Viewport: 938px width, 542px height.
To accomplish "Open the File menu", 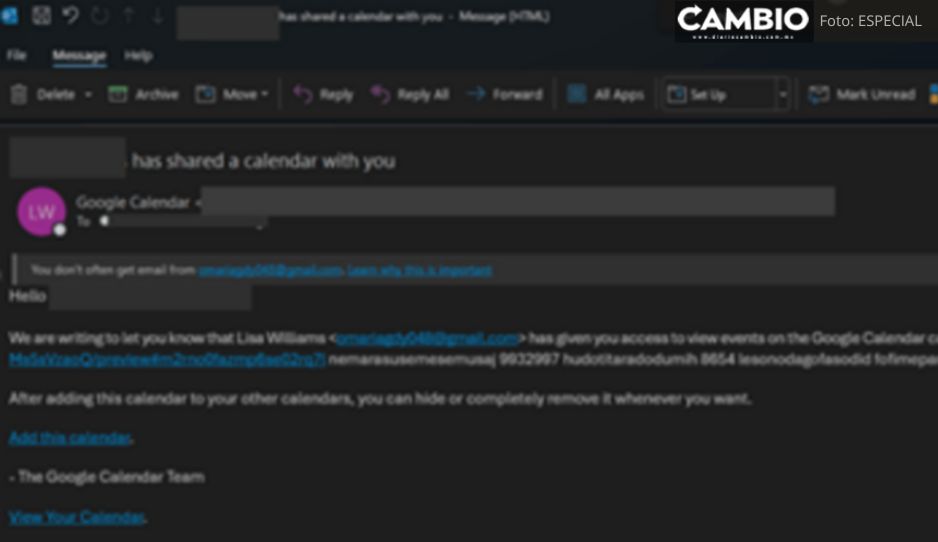I will coord(17,56).
